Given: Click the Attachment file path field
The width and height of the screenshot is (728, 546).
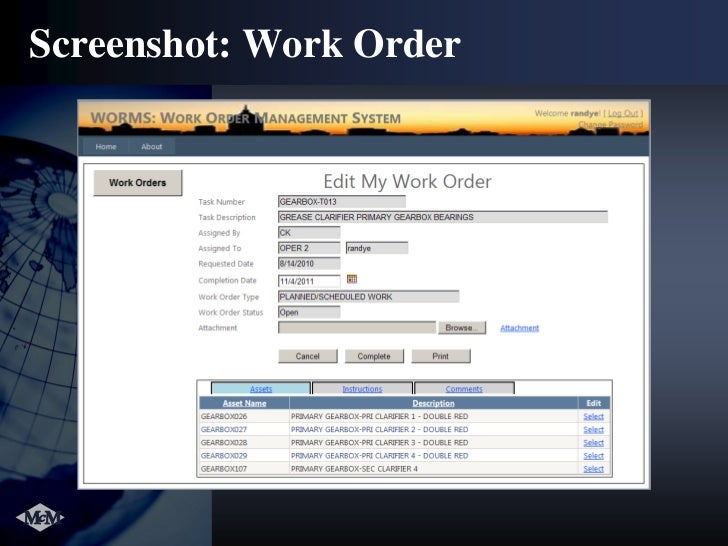Looking at the screenshot, I should click(x=357, y=327).
